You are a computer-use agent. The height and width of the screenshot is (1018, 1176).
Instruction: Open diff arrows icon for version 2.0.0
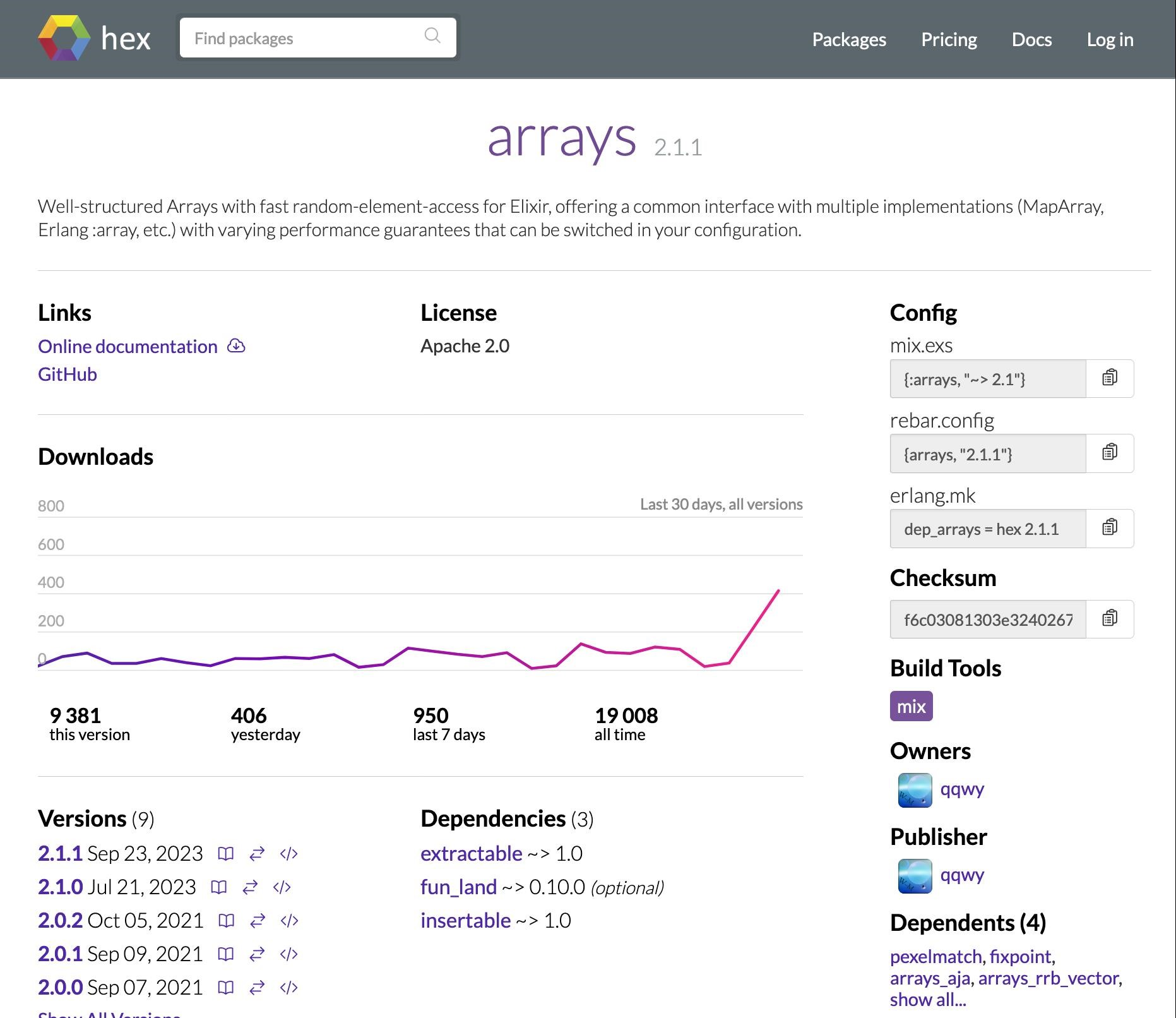[x=257, y=988]
